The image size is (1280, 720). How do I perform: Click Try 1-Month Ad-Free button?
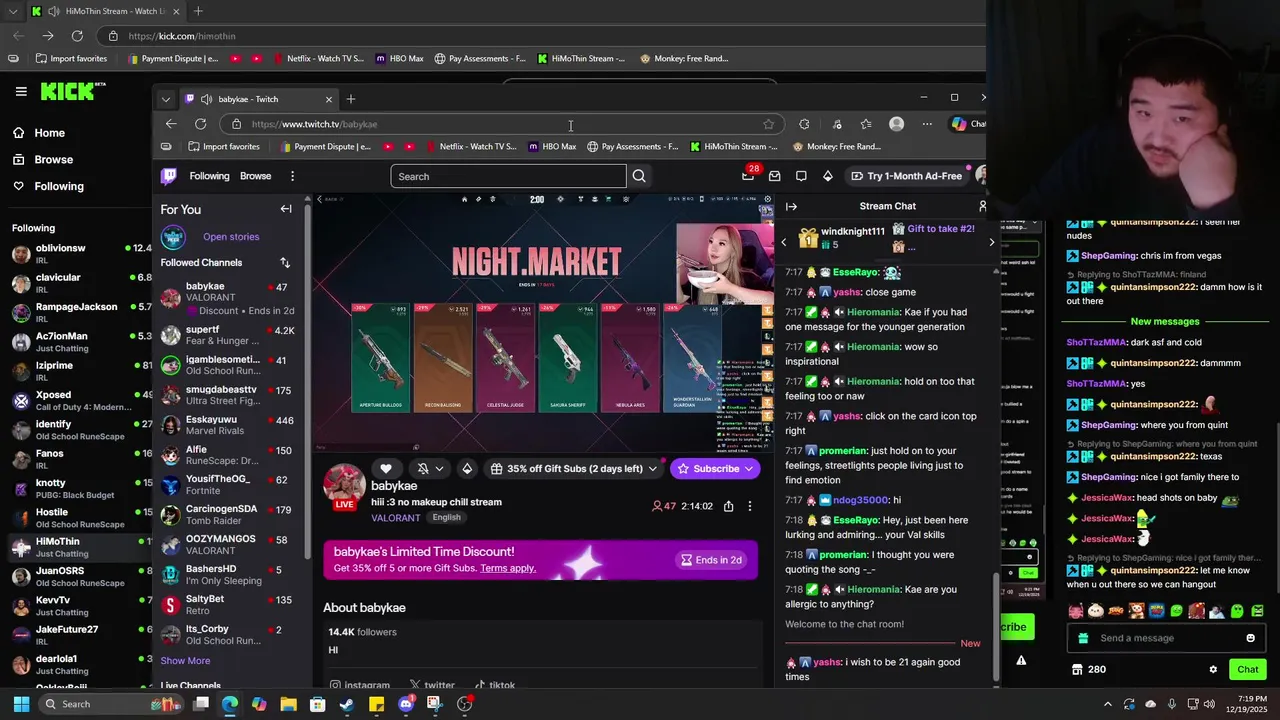click(906, 176)
